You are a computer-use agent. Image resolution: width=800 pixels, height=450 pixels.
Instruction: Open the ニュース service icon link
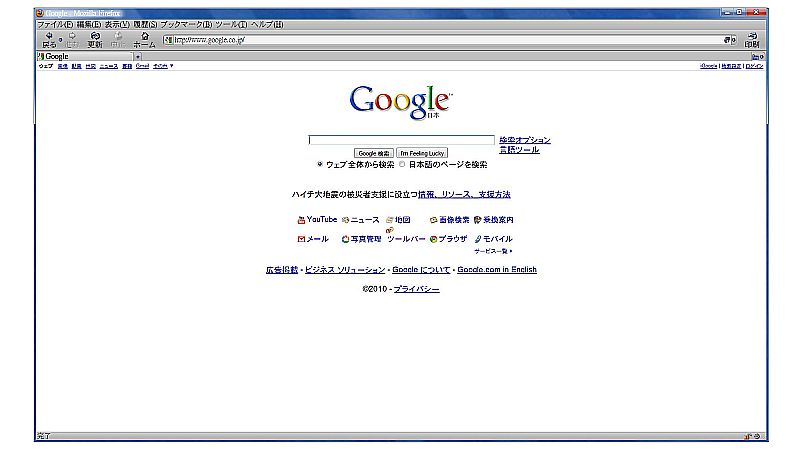click(x=361, y=220)
